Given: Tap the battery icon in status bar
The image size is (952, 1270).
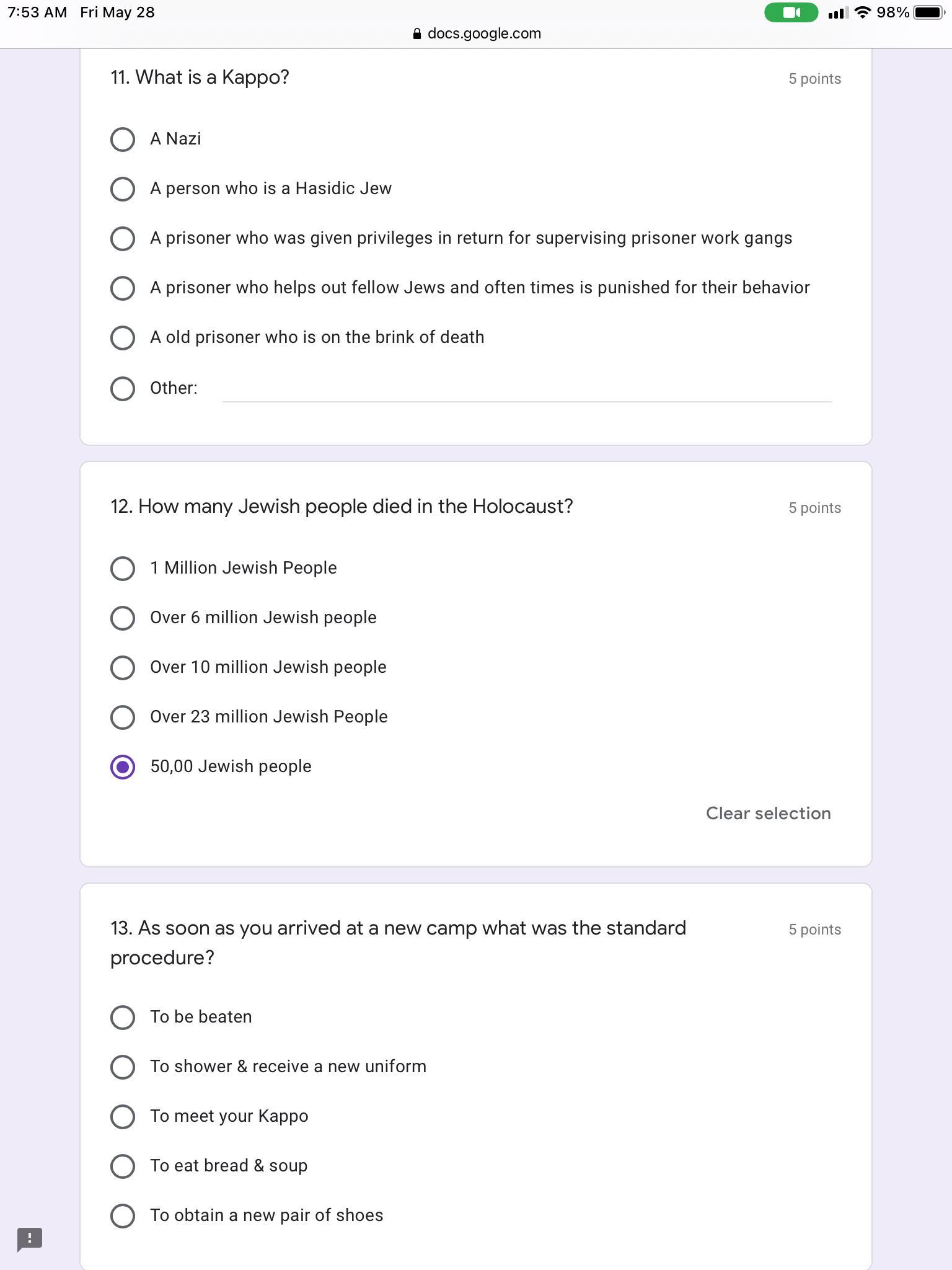Looking at the screenshot, I should click(928, 12).
